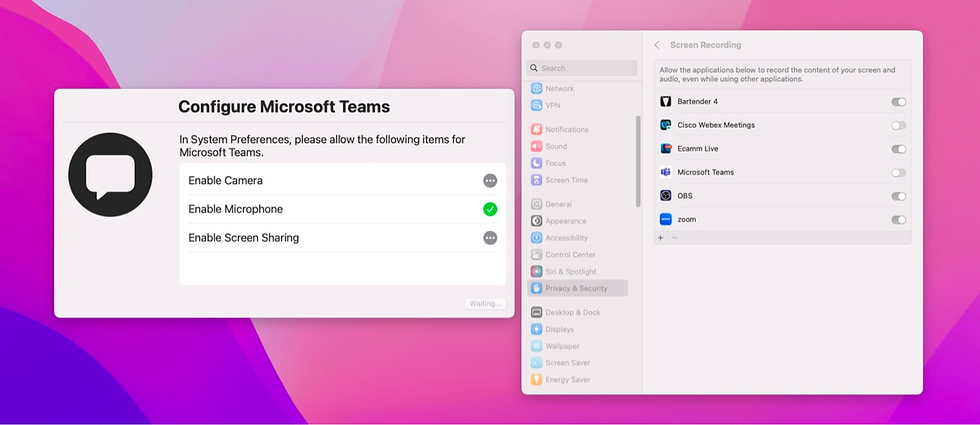Open Notifications settings label in sidebar
980x425 pixels.
click(567, 129)
